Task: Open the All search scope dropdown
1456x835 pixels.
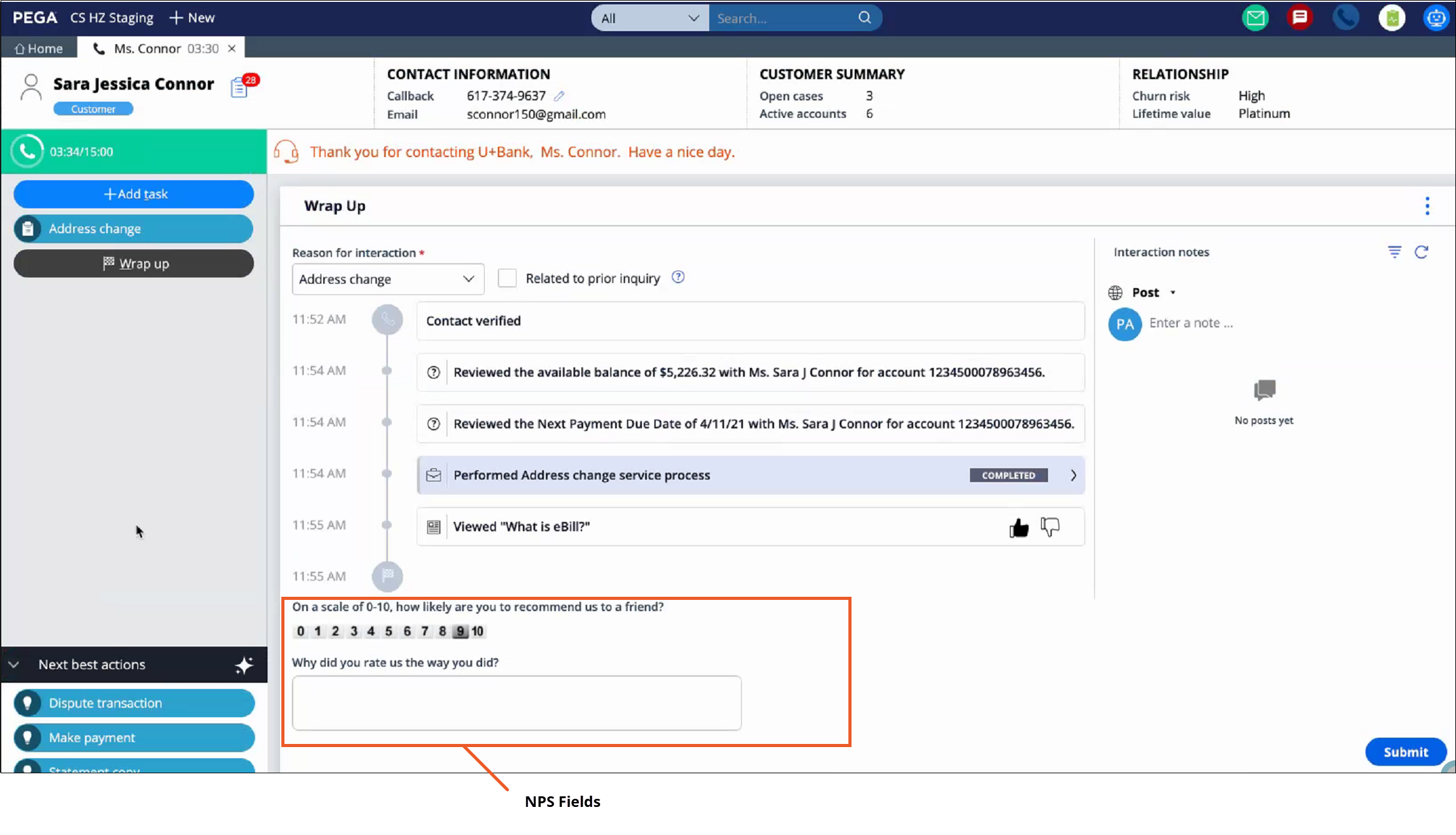Action: coord(649,18)
